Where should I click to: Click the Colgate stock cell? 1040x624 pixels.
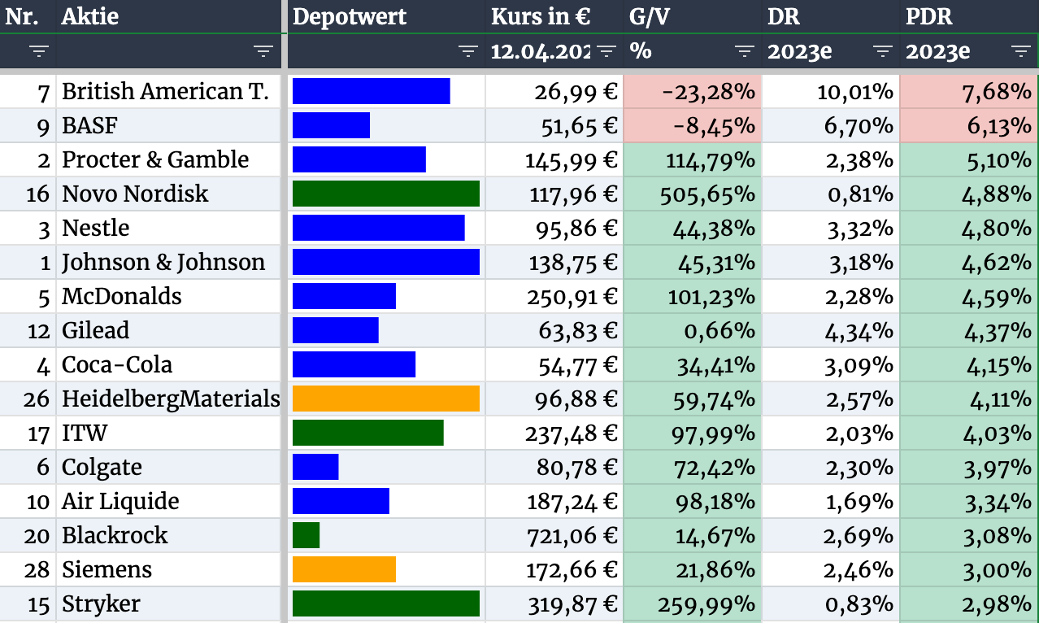click(169, 467)
